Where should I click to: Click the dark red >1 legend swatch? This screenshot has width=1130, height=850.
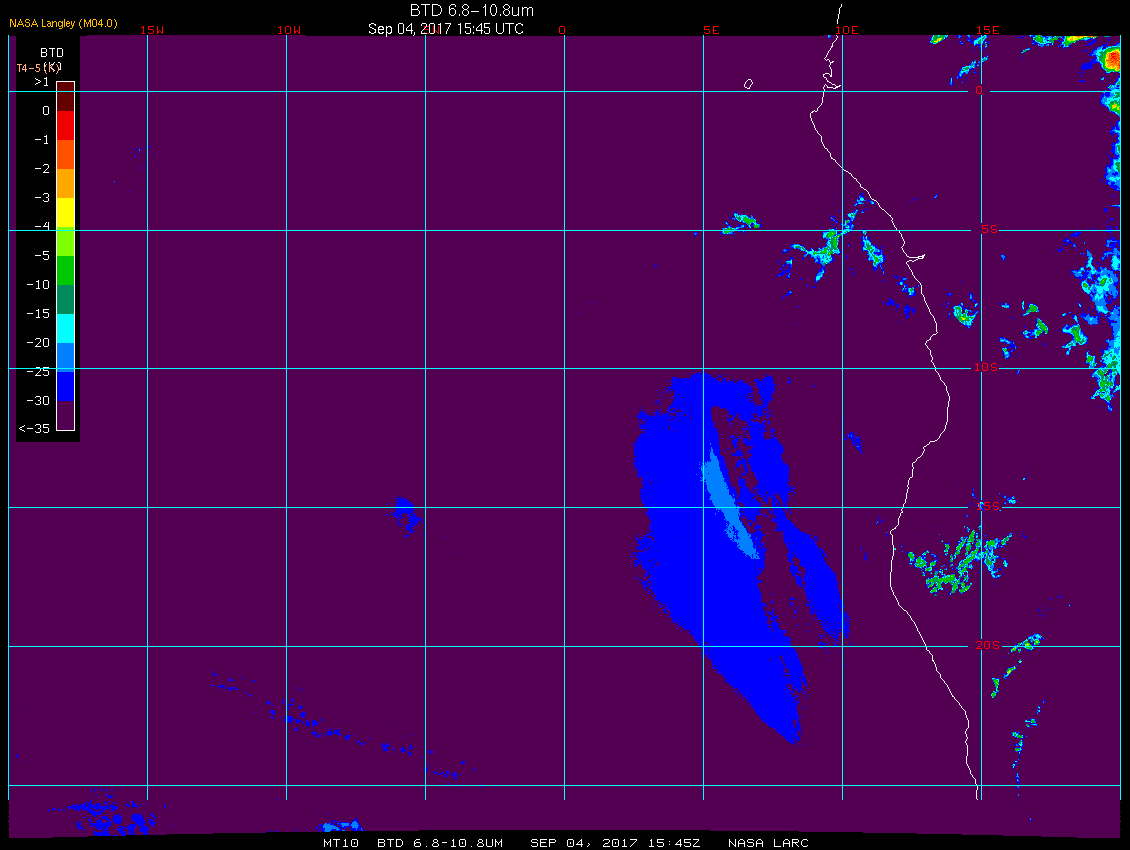tap(66, 97)
